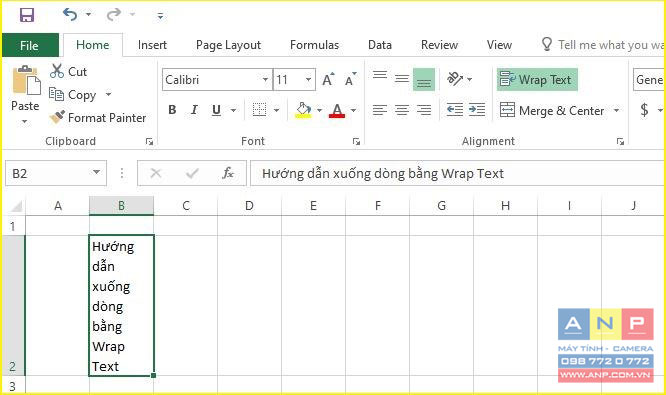This screenshot has height=395, width=666.
Task: Toggle Middle Align icon
Action: 402,79
